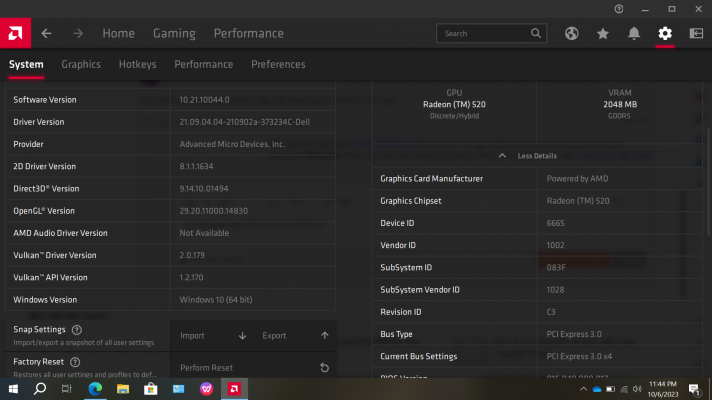Collapse with Less Details chevron
Viewport: 712px width, 400px height.
[x=502, y=156]
